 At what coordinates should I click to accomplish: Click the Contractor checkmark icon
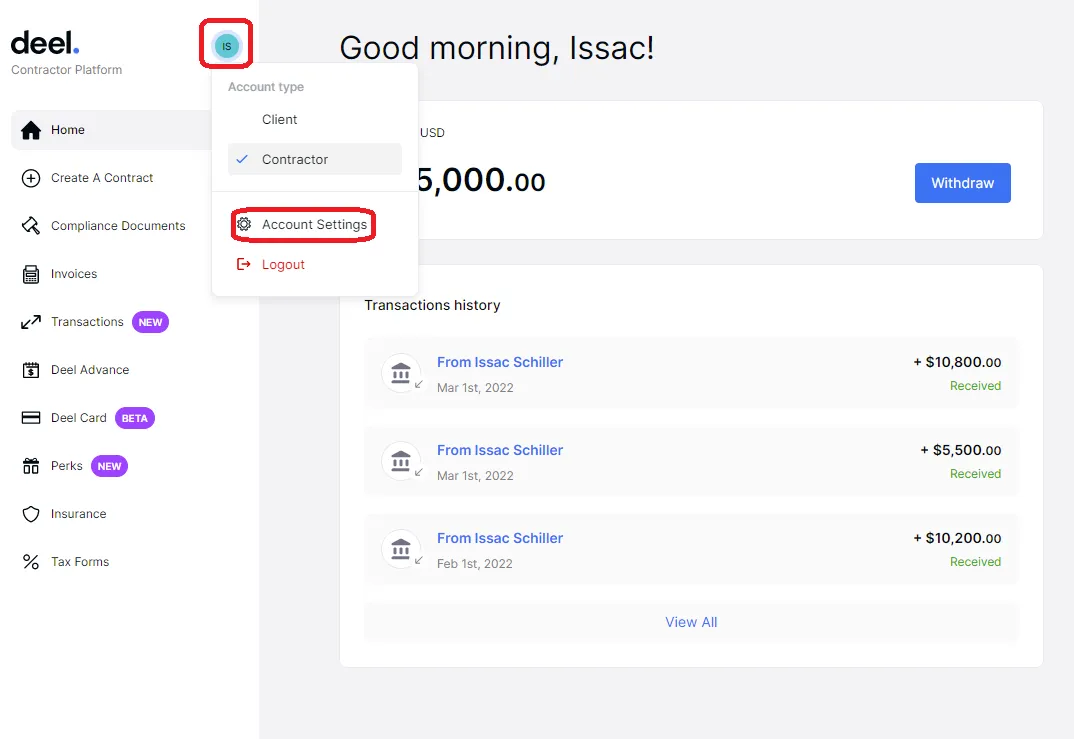tap(242, 159)
